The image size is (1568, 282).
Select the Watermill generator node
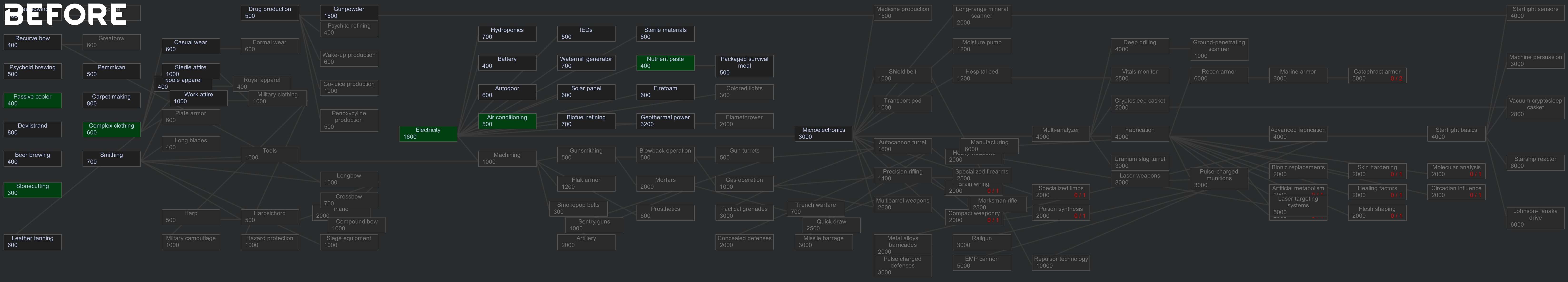(586, 63)
